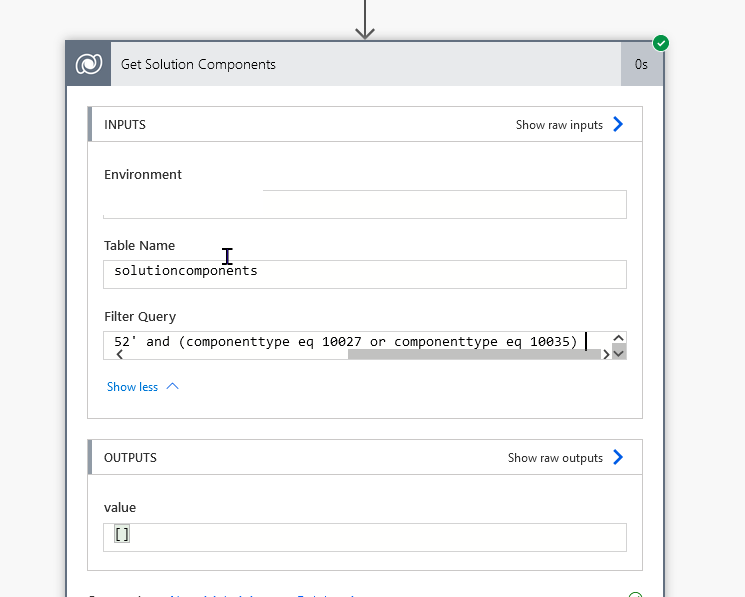This screenshot has width=745, height=597.
Task: Click the Filter Query scroll-left arrow
Action: (x=120, y=354)
